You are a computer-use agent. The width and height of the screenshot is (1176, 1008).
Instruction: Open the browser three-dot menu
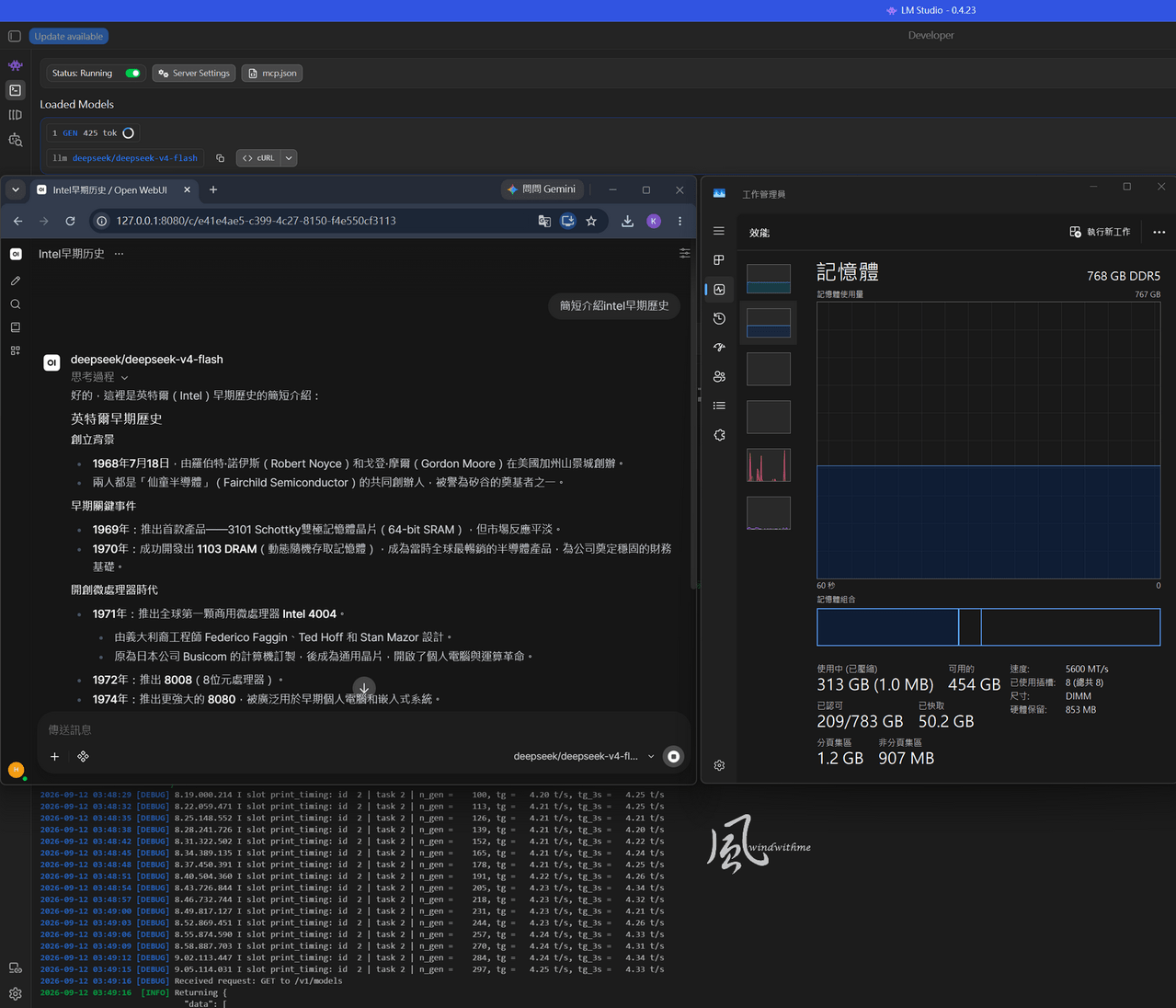tap(679, 221)
